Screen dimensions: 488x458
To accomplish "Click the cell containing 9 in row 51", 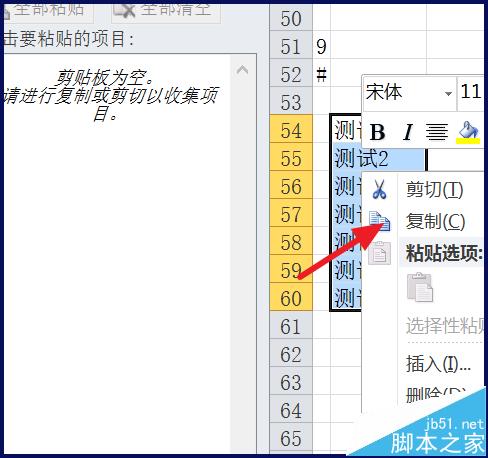I will [x=321, y=46].
